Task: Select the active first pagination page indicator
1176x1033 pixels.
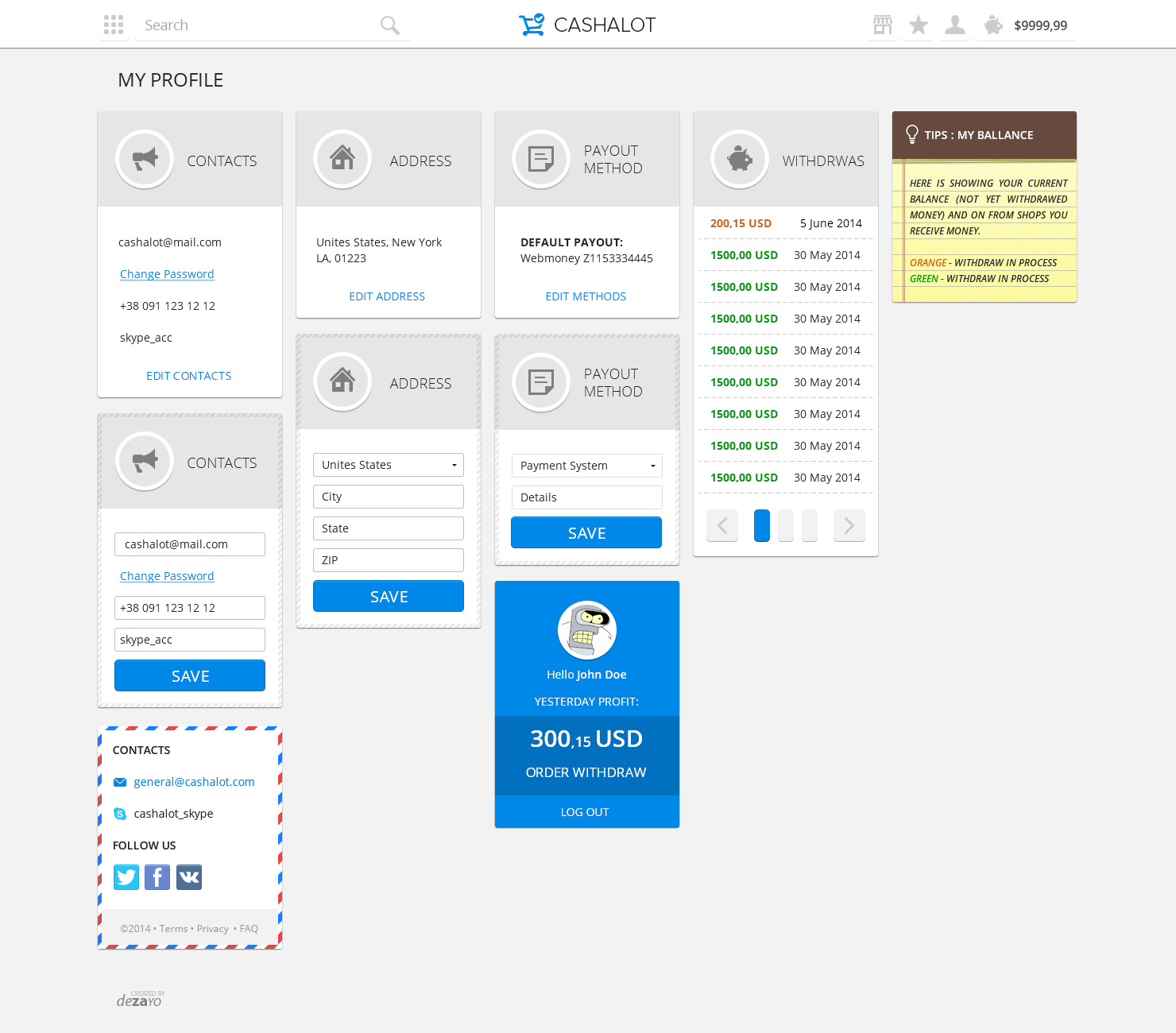Action: pos(762,525)
